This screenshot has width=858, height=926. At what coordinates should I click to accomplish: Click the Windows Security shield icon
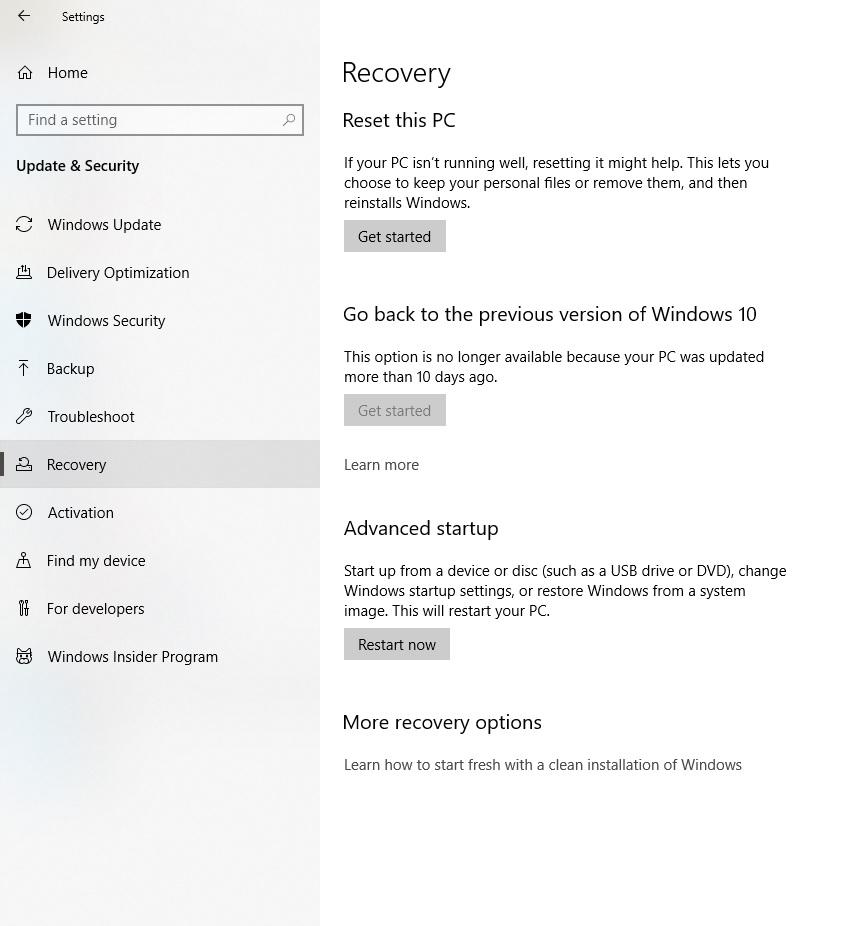tap(24, 320)
